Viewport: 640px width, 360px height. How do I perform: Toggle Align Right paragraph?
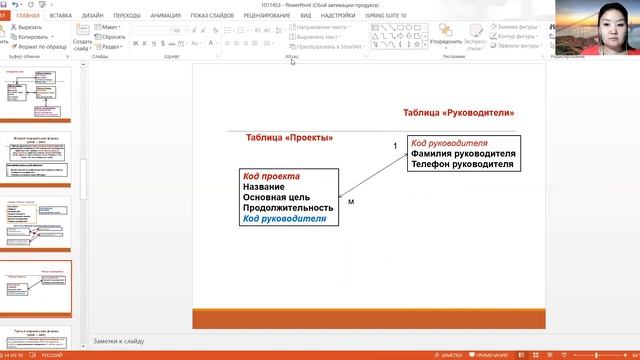coord(246,43)
